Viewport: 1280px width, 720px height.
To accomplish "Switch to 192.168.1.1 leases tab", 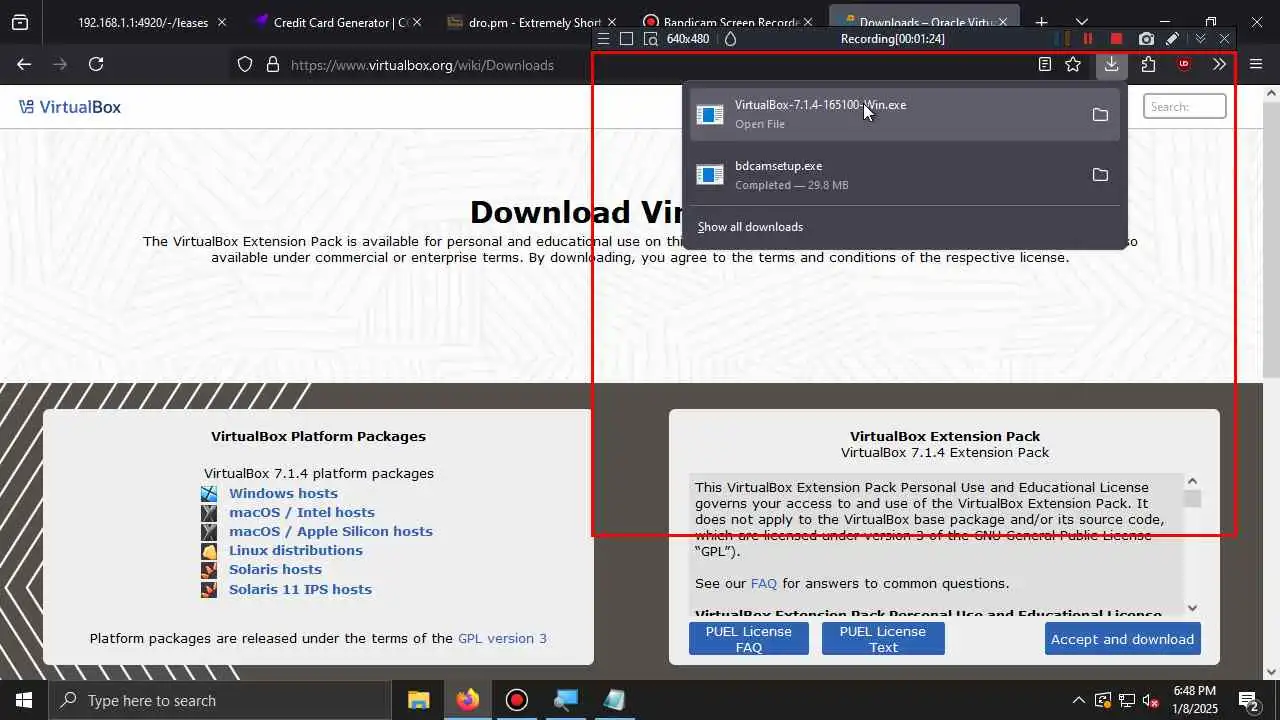I will point(143,22).
